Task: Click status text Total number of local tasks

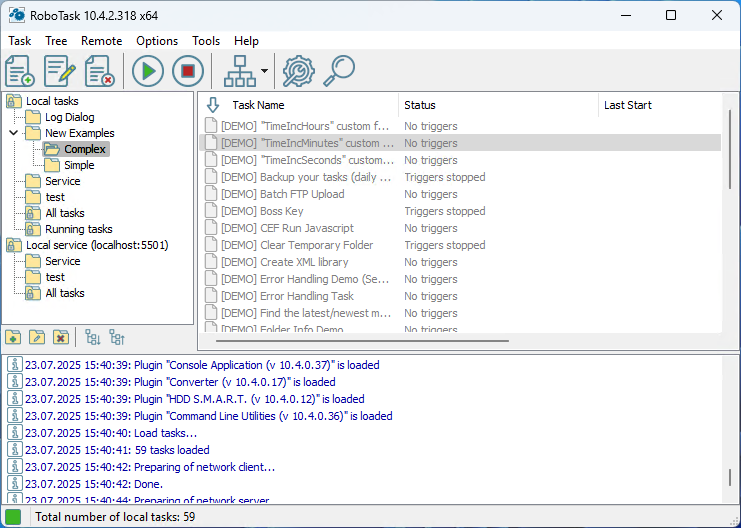Action: [x=115, y=517]
